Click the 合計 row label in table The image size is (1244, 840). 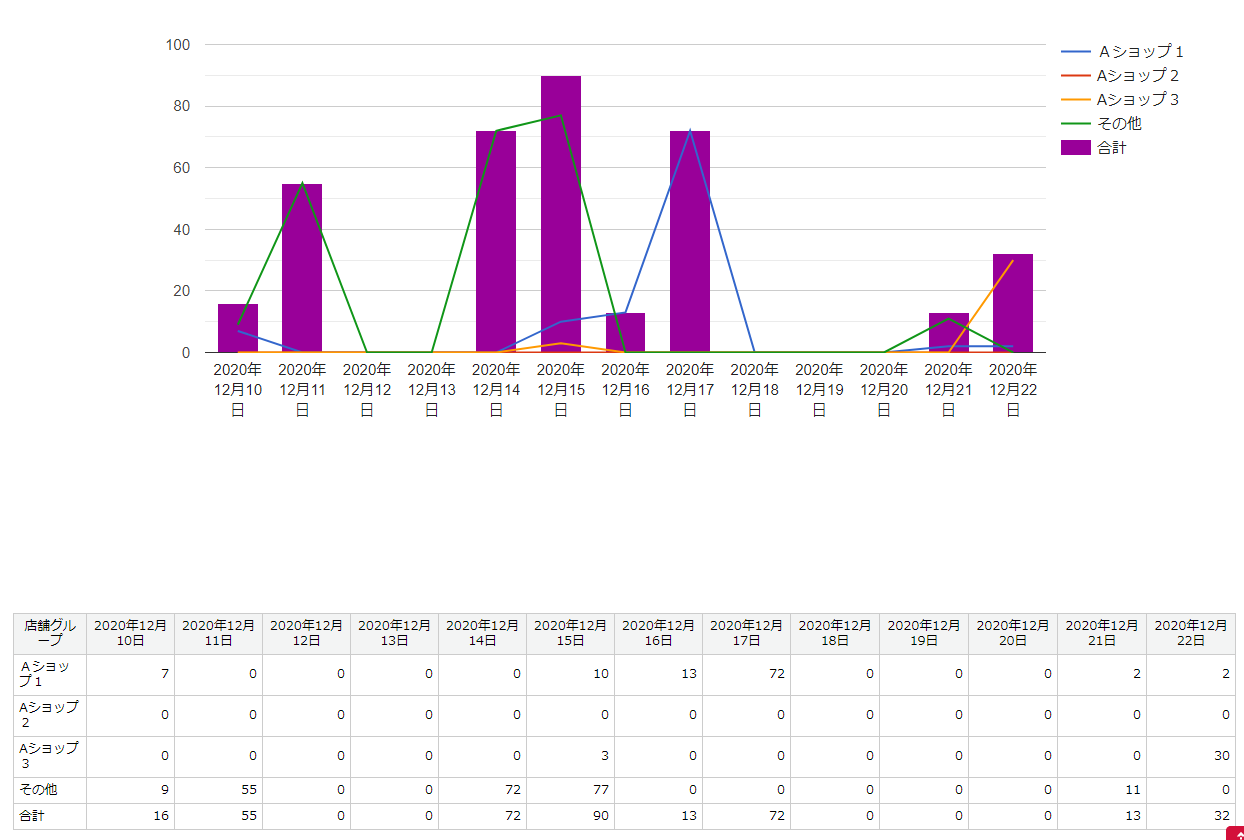(x=50, y=816)
